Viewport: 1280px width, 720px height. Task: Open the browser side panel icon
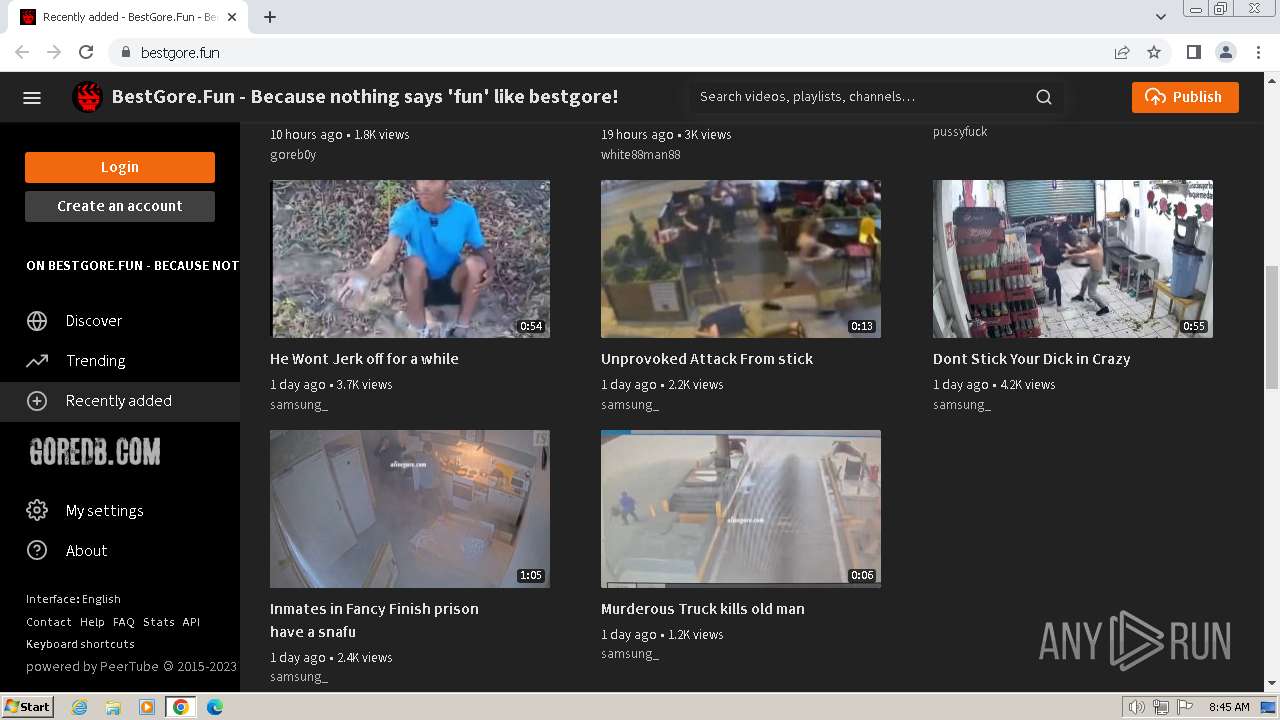1193,52
